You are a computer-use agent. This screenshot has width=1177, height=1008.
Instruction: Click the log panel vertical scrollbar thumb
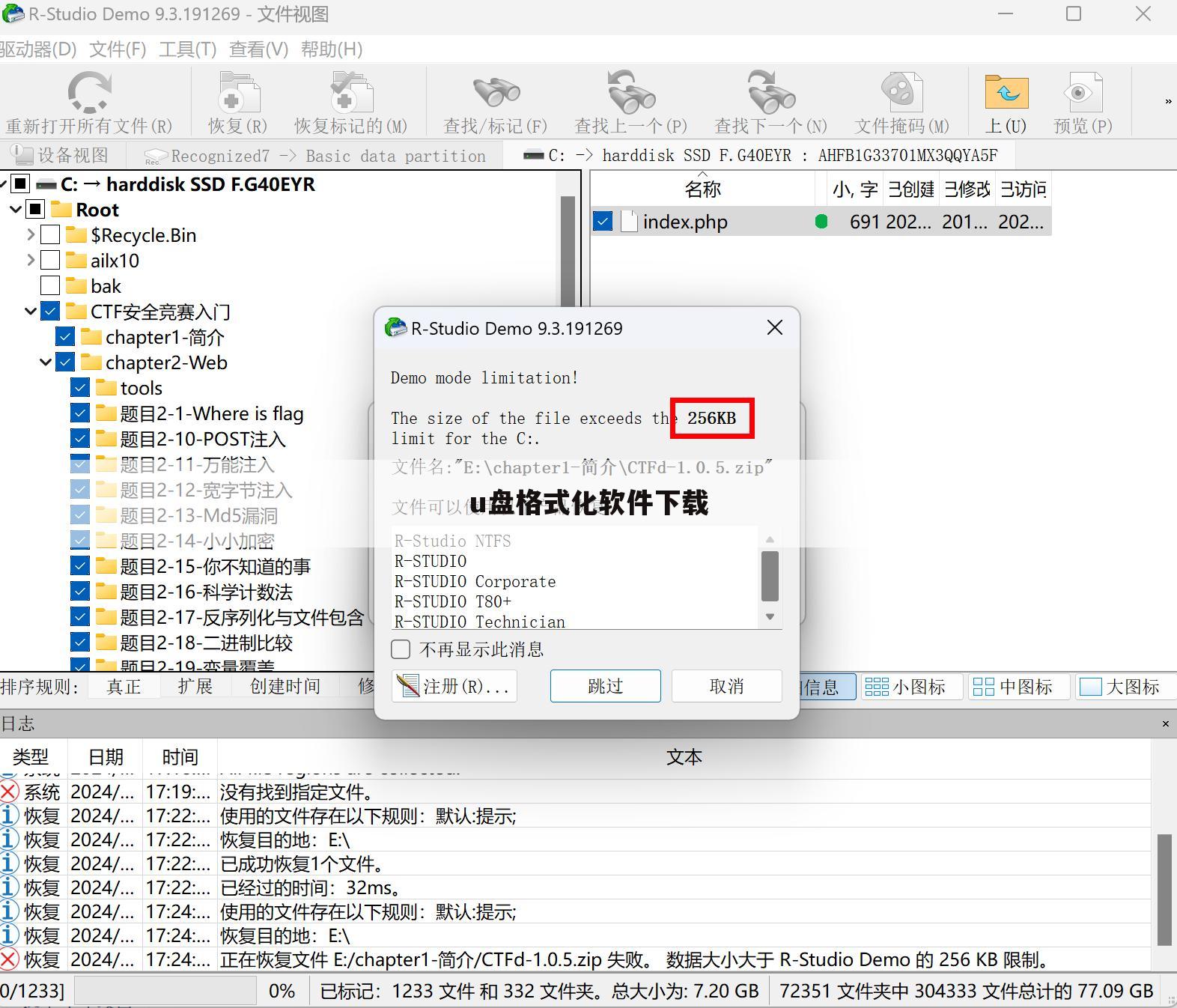(x=1164, y=890)
